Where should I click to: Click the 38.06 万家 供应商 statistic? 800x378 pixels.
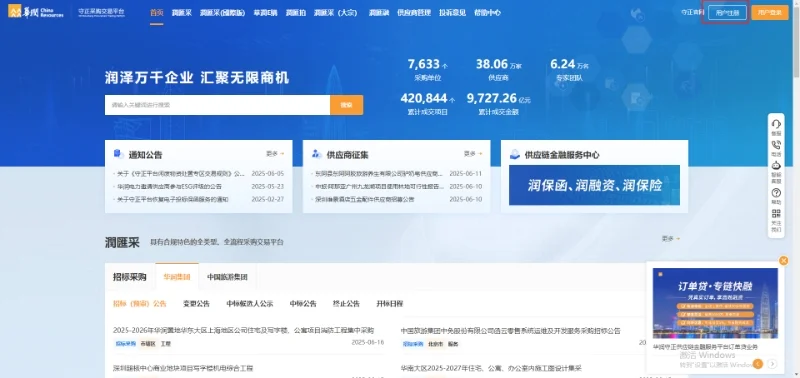(x=498, y=70)
